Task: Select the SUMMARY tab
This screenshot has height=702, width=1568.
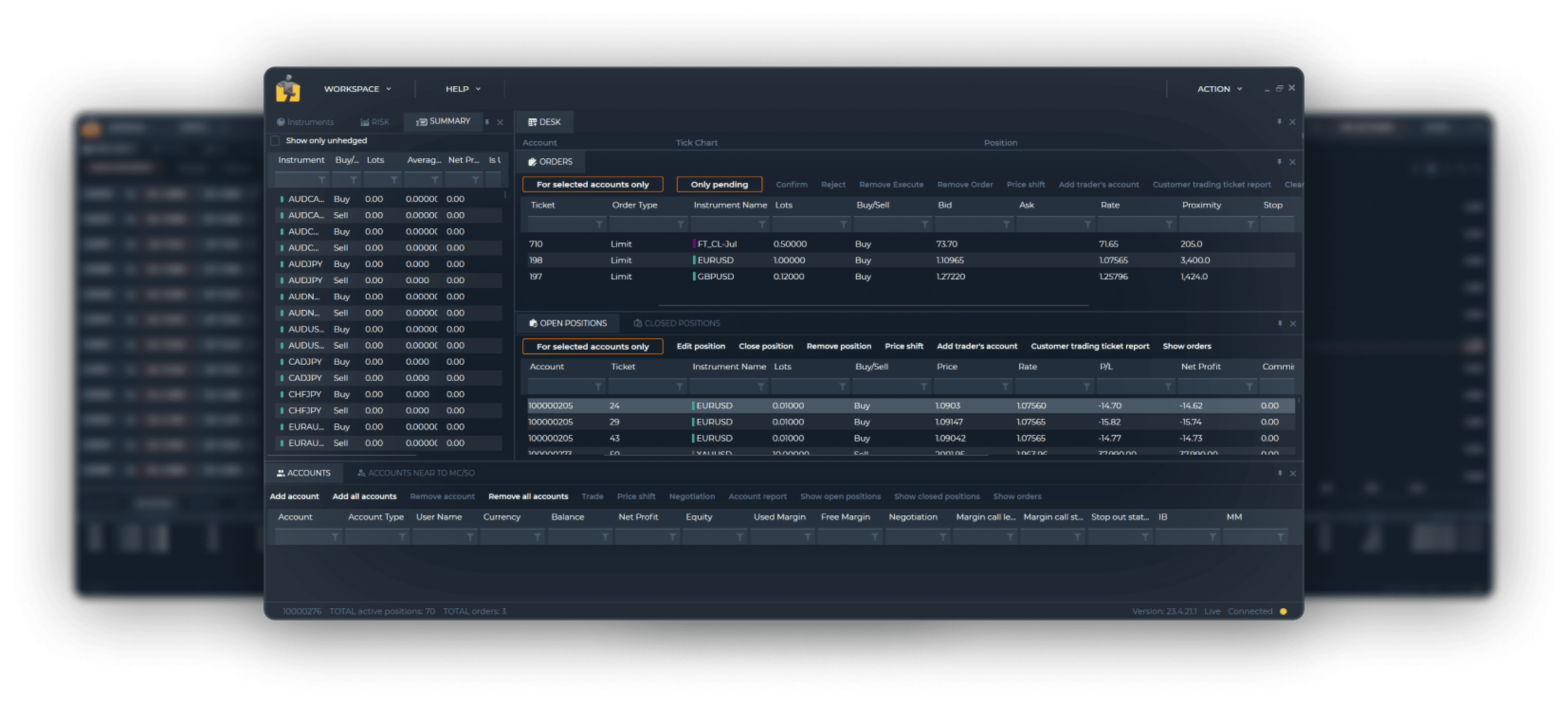Action: click(445, 120)
